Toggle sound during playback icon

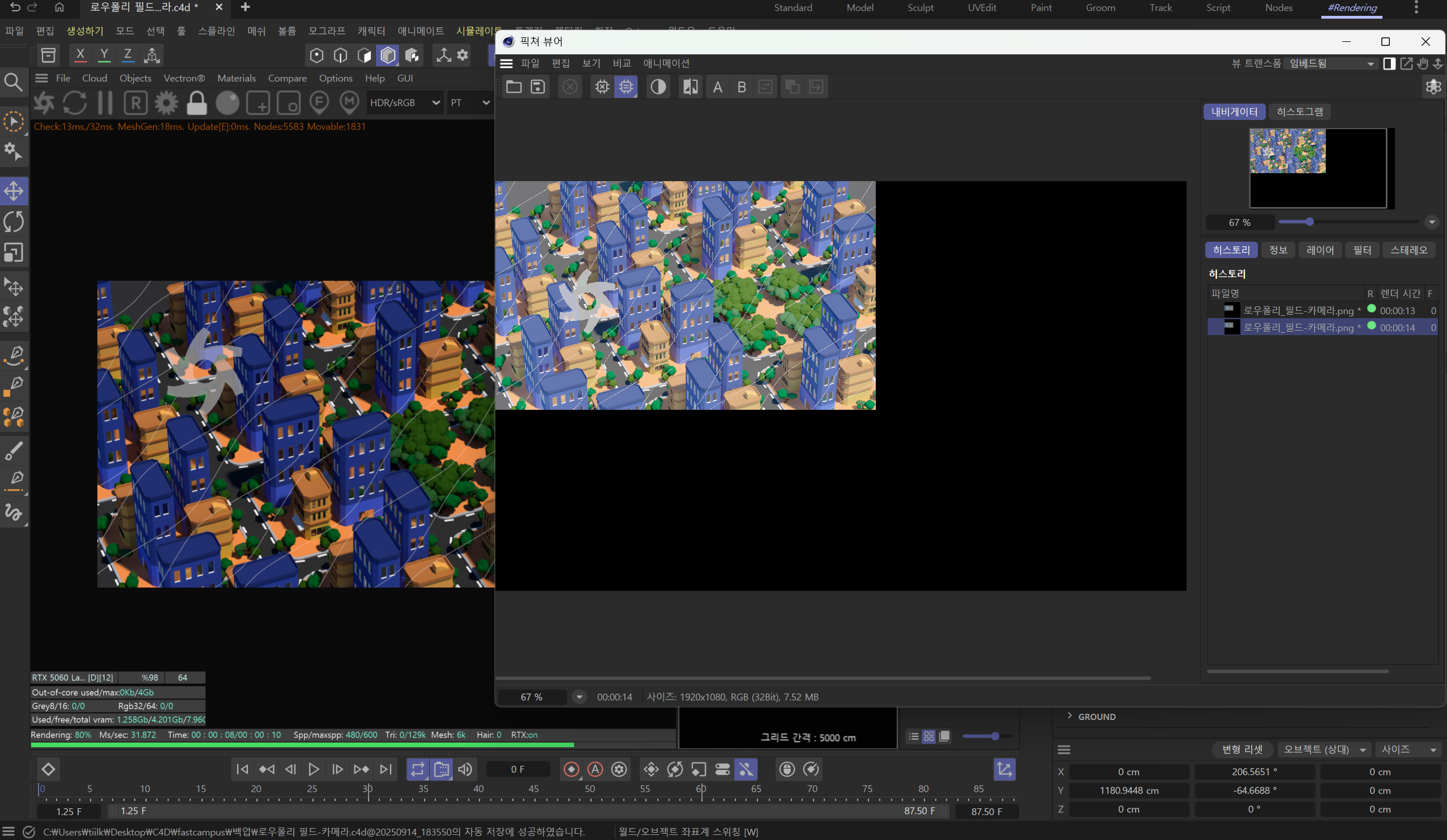(465, 769)
